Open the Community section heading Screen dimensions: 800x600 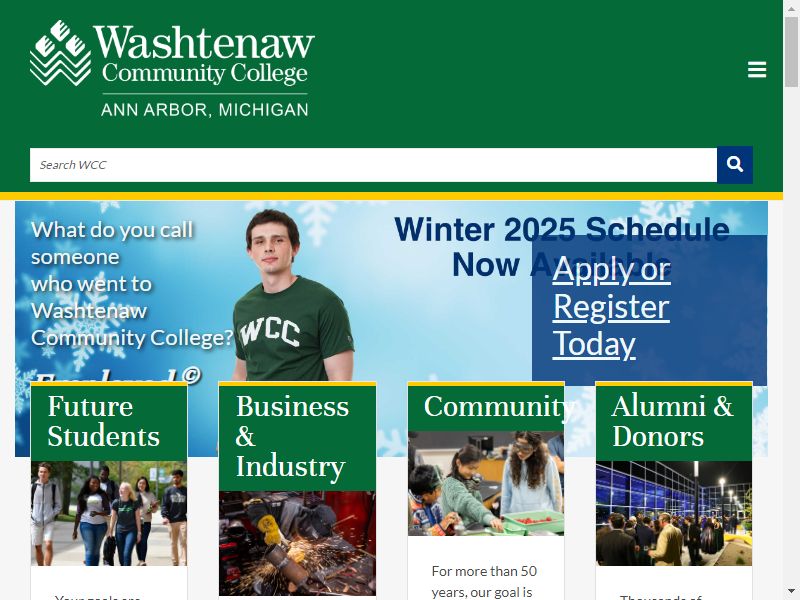(498, 407)
